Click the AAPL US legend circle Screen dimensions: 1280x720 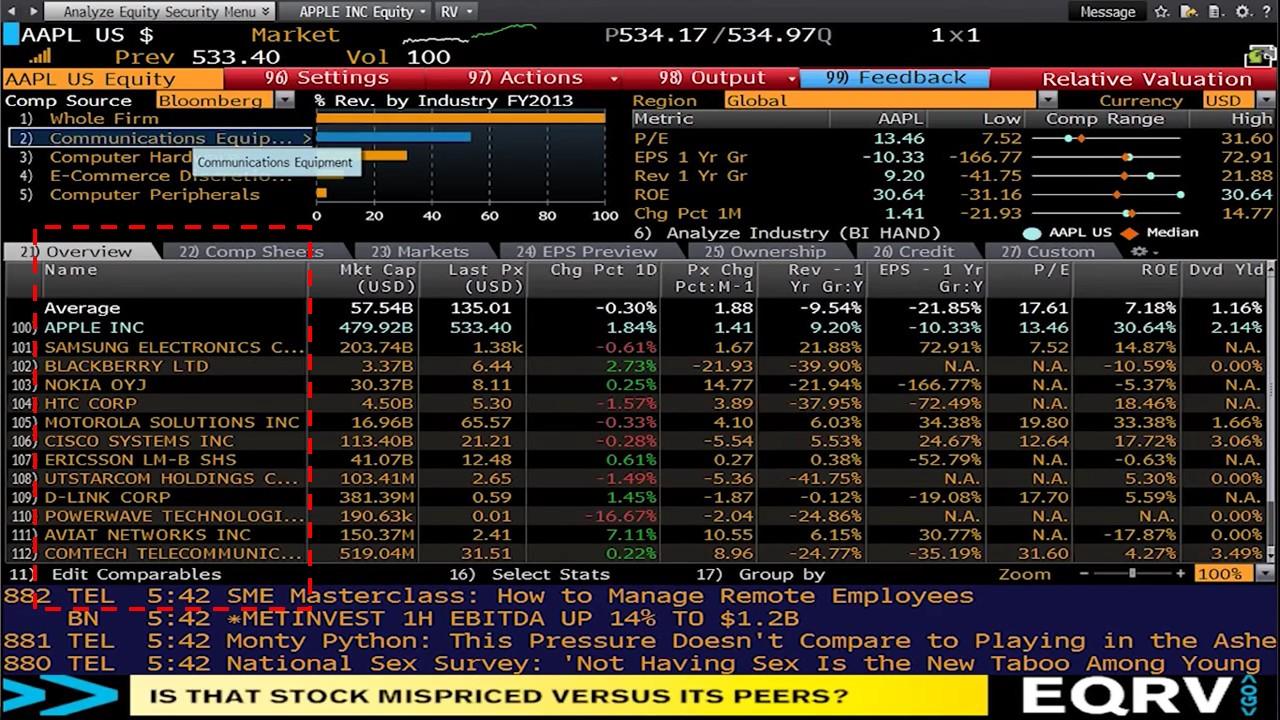coord(1032,233)
